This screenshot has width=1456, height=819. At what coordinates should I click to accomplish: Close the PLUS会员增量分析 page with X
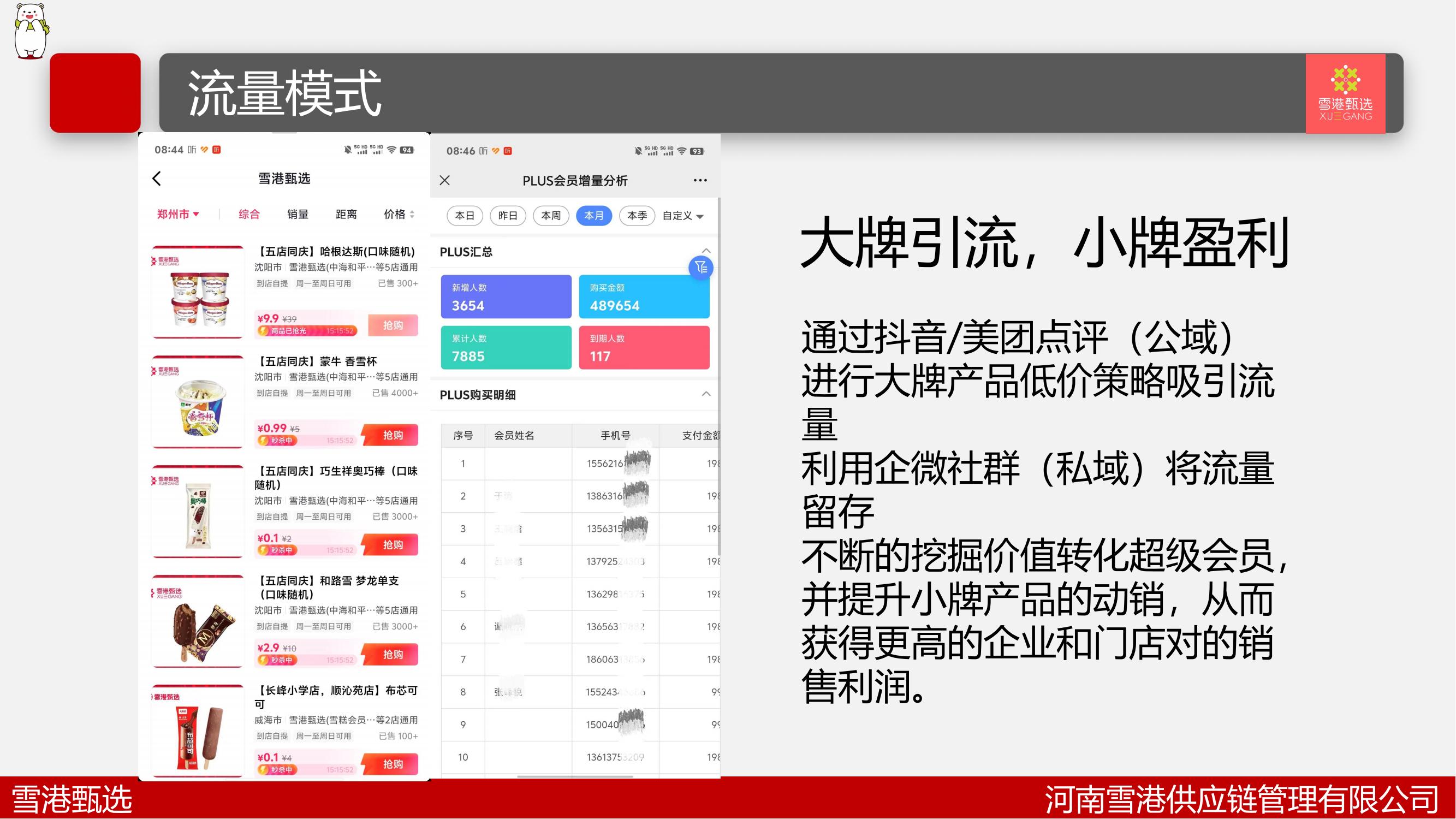pyautogui.click(x=445, y=180)
